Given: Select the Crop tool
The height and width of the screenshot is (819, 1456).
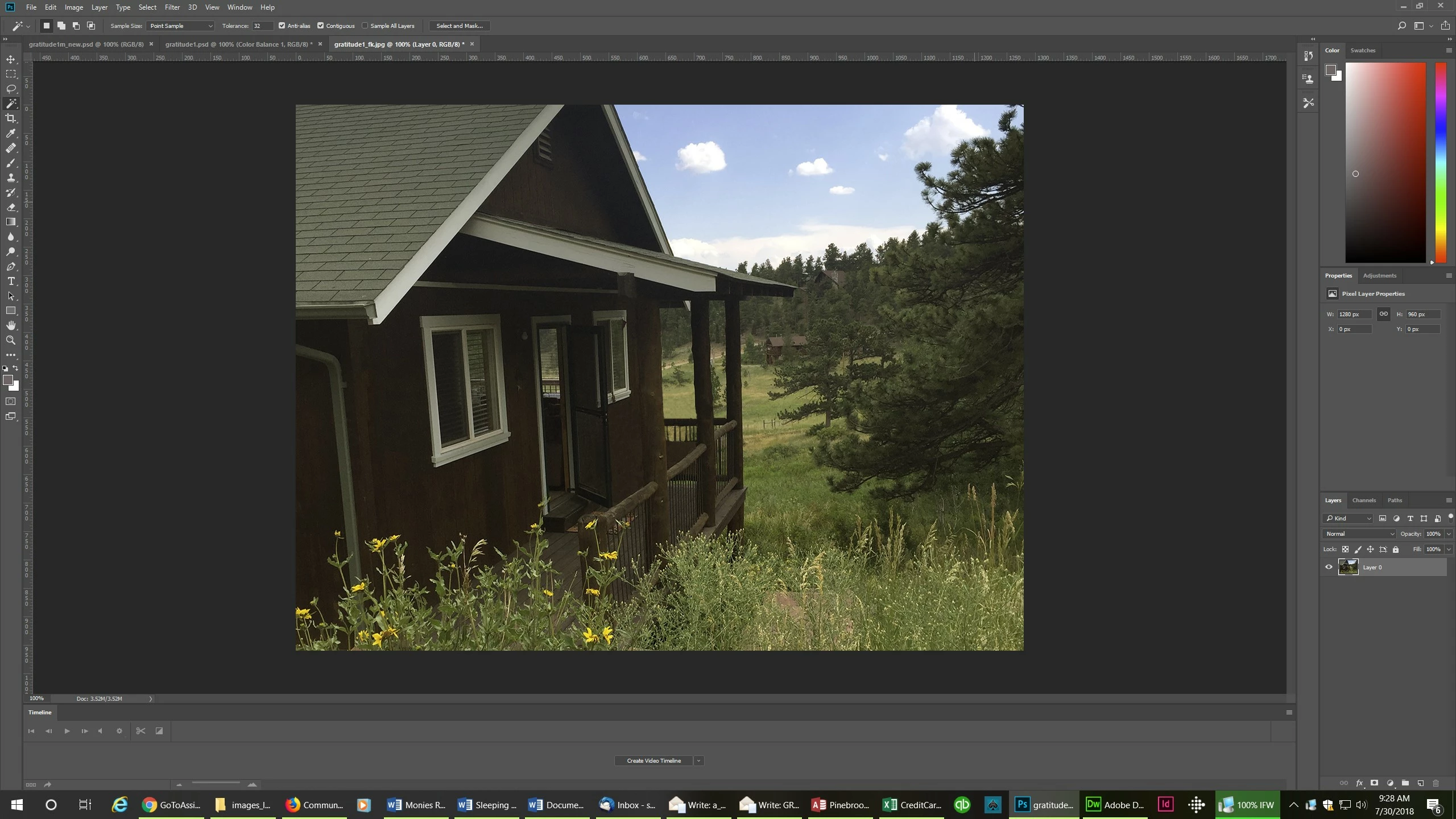Looking at the screenshot, I should 11,118.
